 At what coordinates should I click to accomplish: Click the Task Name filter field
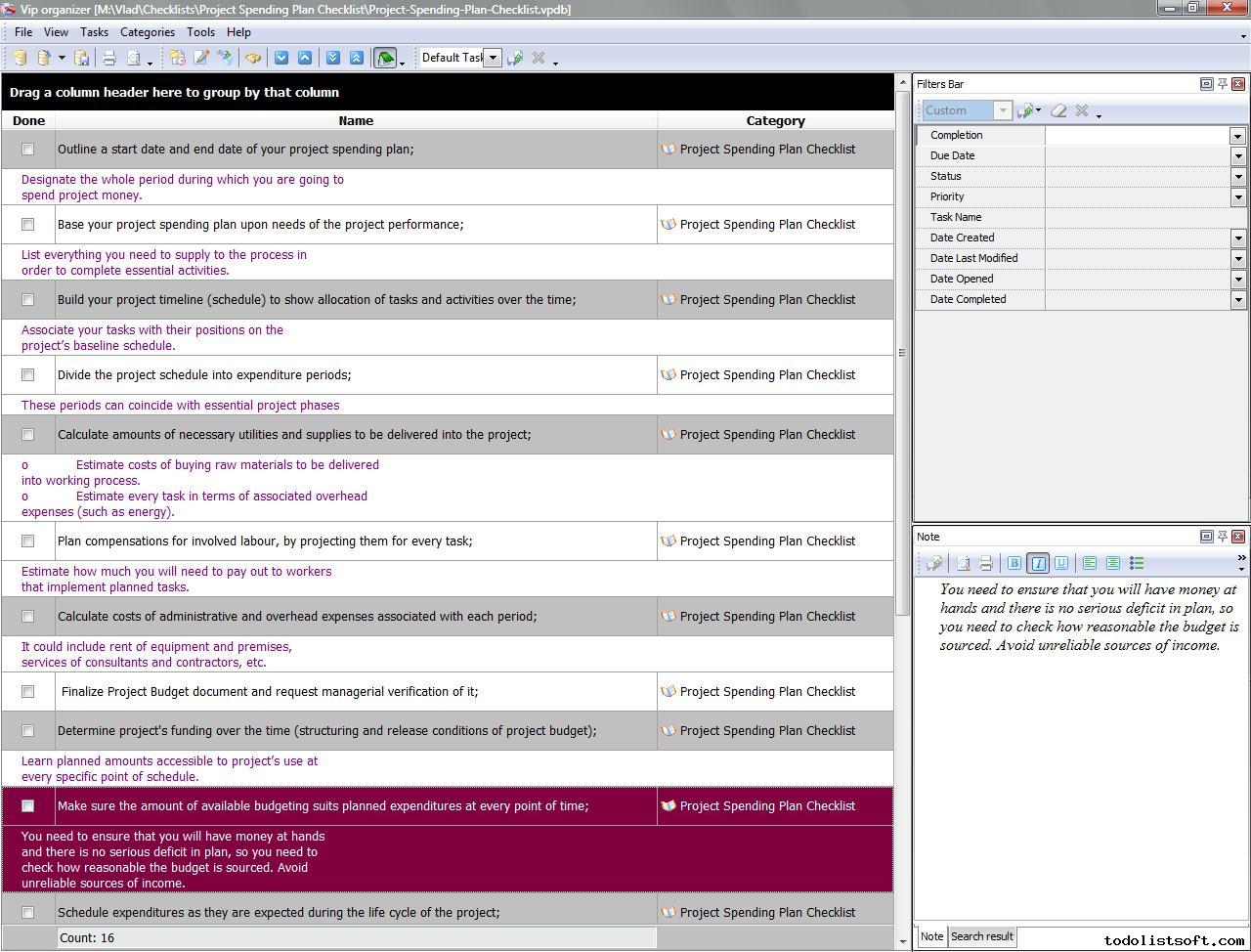pyautogui.click(x=1143, y=218)
